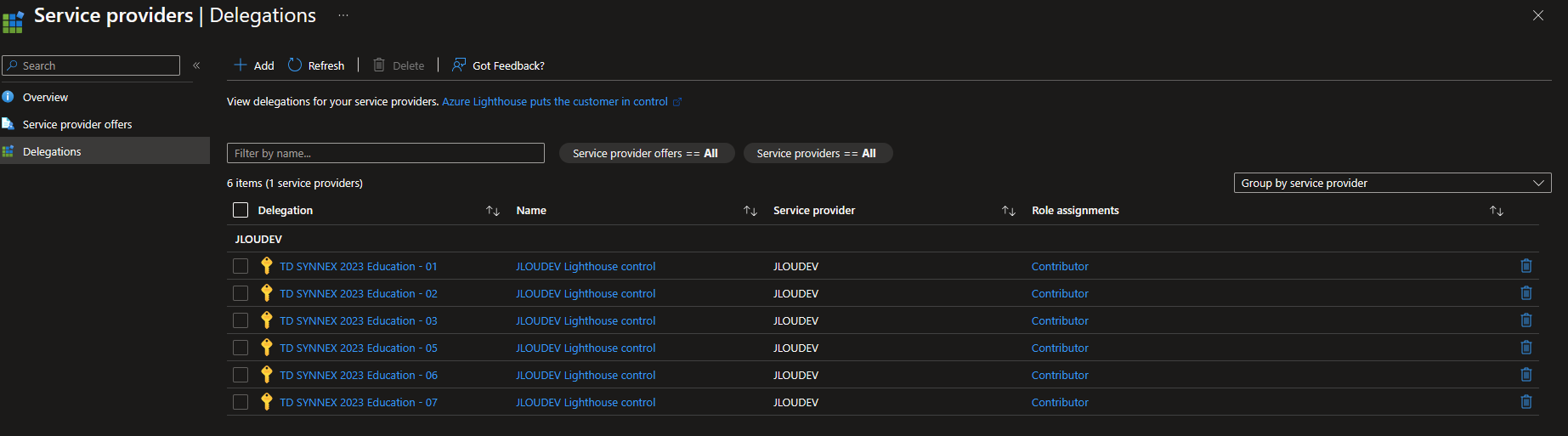Sort by the Service provider column arrows
The width and height of the screenshot is (1568, 436).
[x=1009, y=211]
